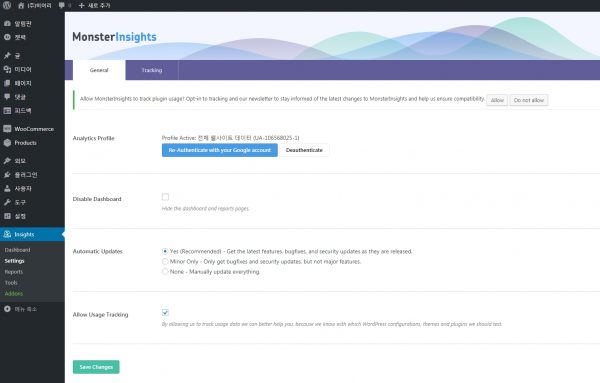600x383 pixels.
Task: Open the 플러그인 plugins icon in sidebar
Action: (7, 174)
